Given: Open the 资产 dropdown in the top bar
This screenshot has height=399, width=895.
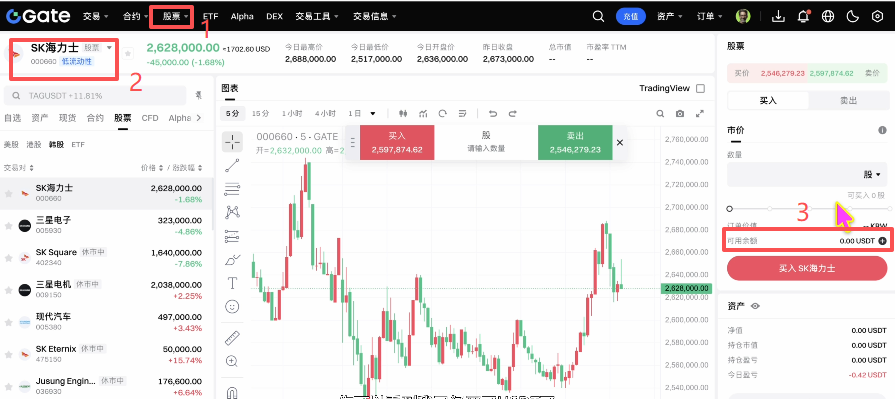Looking at the screenshot, I should (670, 17).
